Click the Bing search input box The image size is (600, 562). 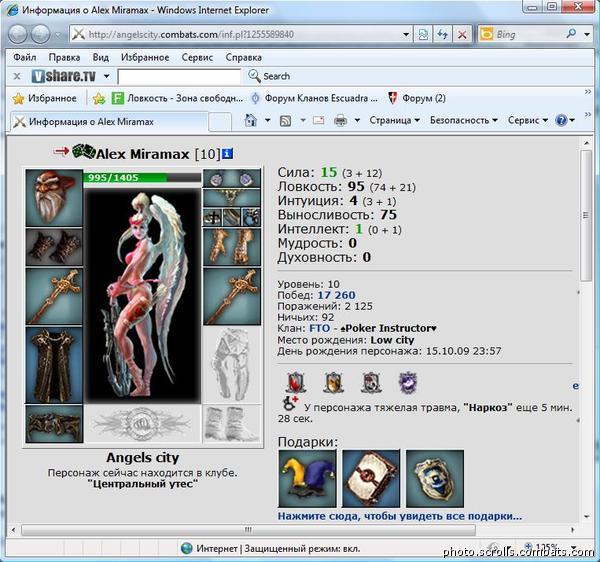(x=529, y=34)
